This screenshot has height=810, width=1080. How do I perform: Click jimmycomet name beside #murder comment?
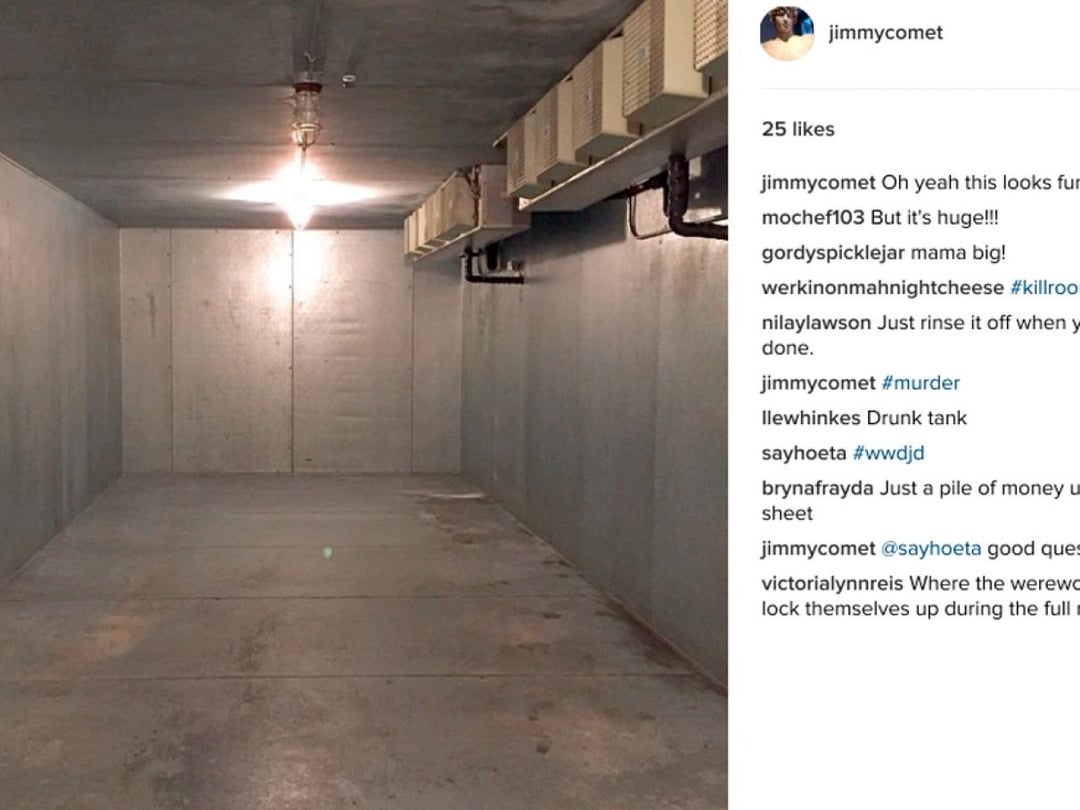(818, 384)
